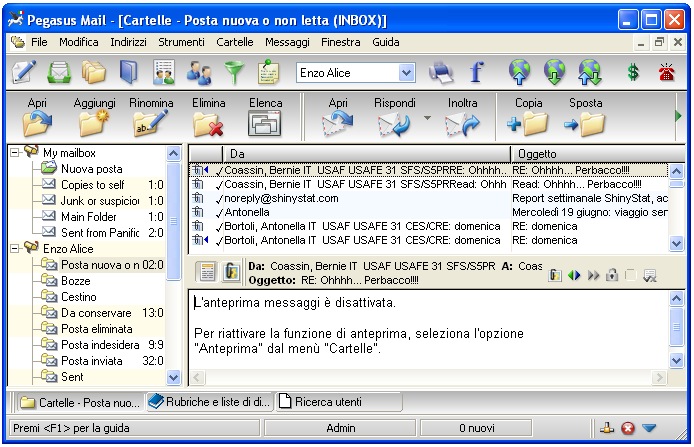694x447 pixels.
Task: Open mail folders stacked folders icon
Action: click(93, 72)
